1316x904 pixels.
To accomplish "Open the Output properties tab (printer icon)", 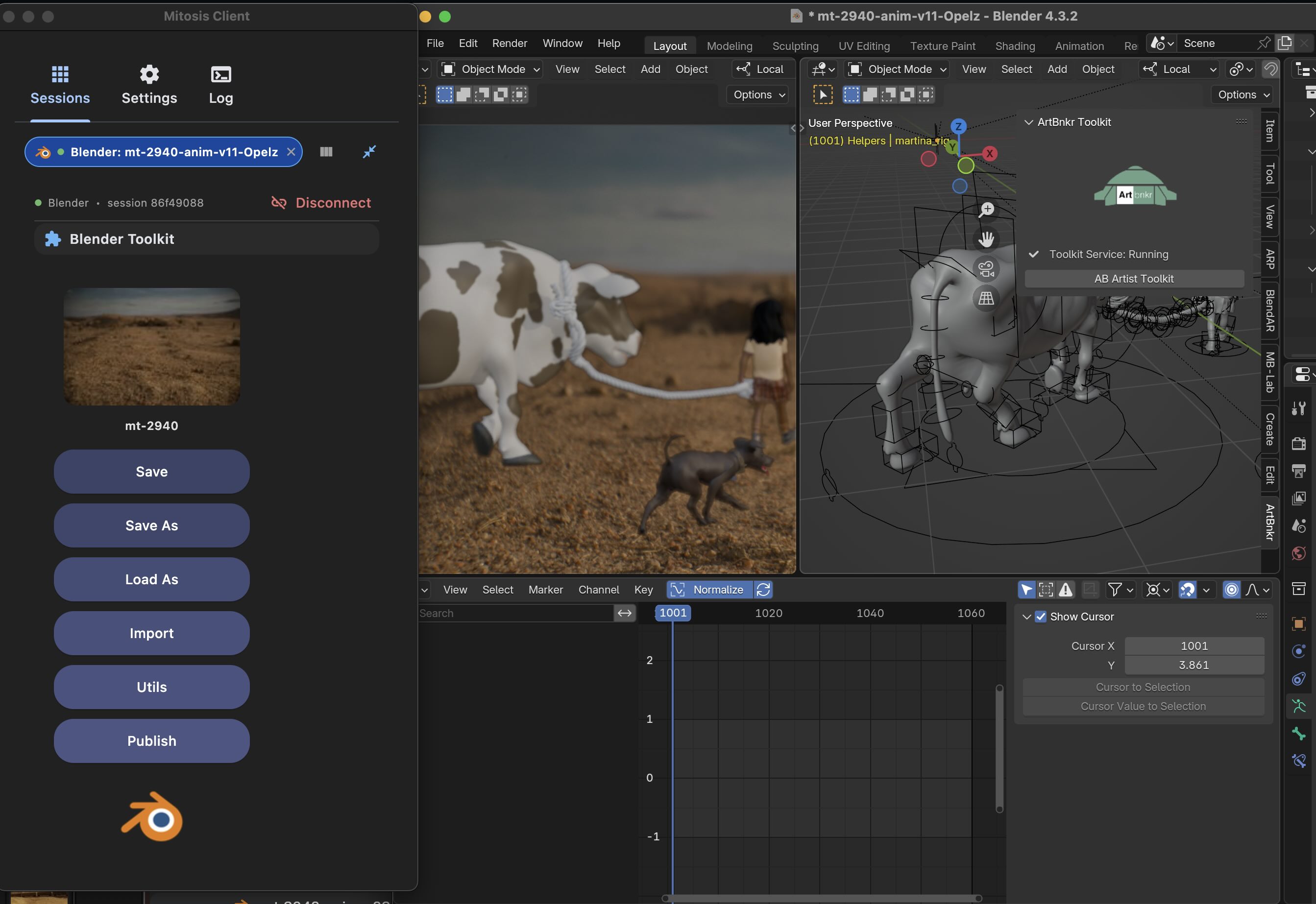I will (1298, 471).
